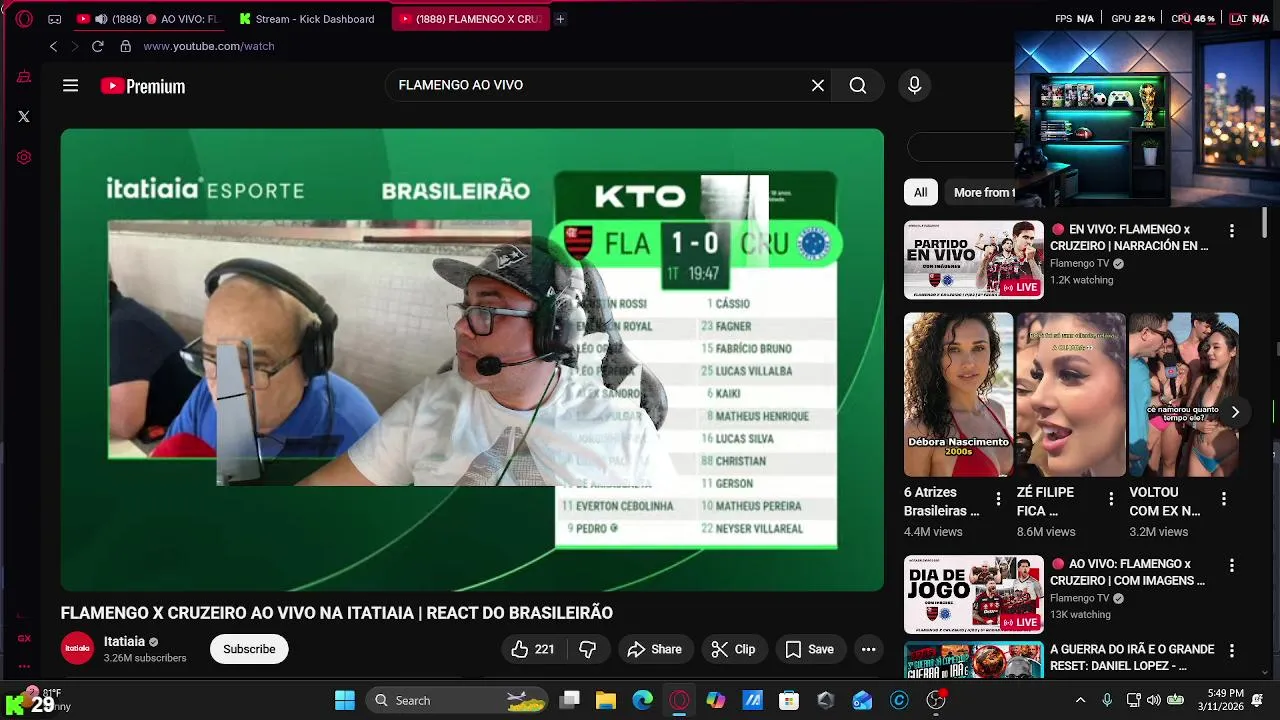The image size is (1280, 720).
Task: Open more actions menu beside Save
Action: point(868,649)
